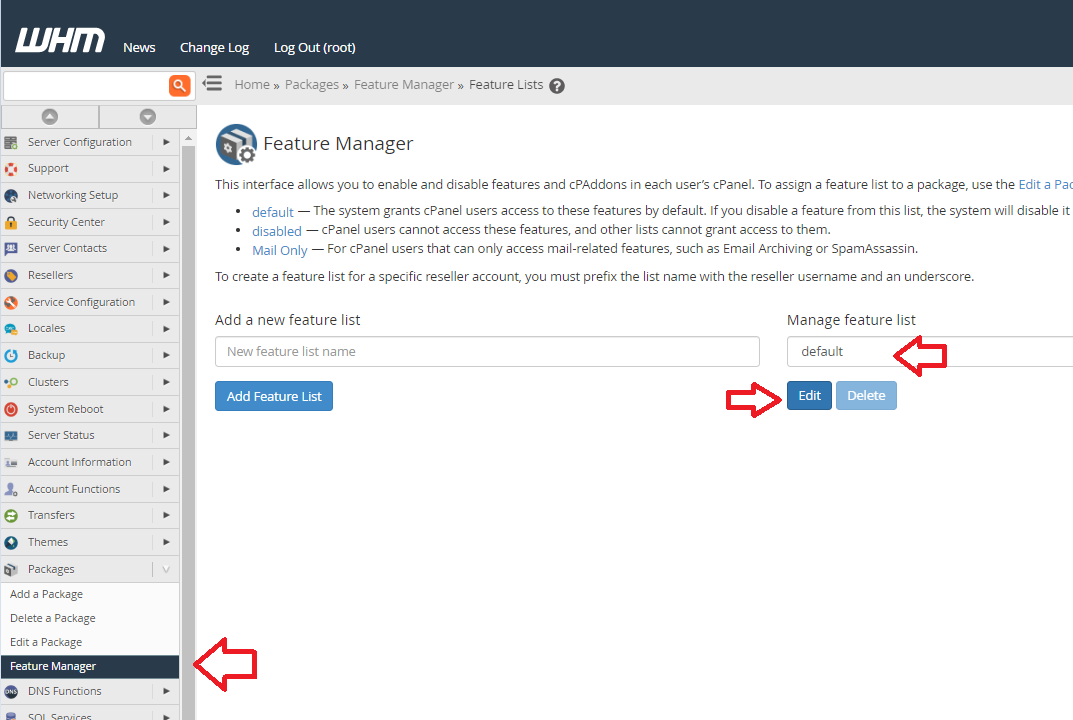Screen dimensions: 1073x720
Task: Click the sidebar scrollbar track
Action: tap(188, 431)
